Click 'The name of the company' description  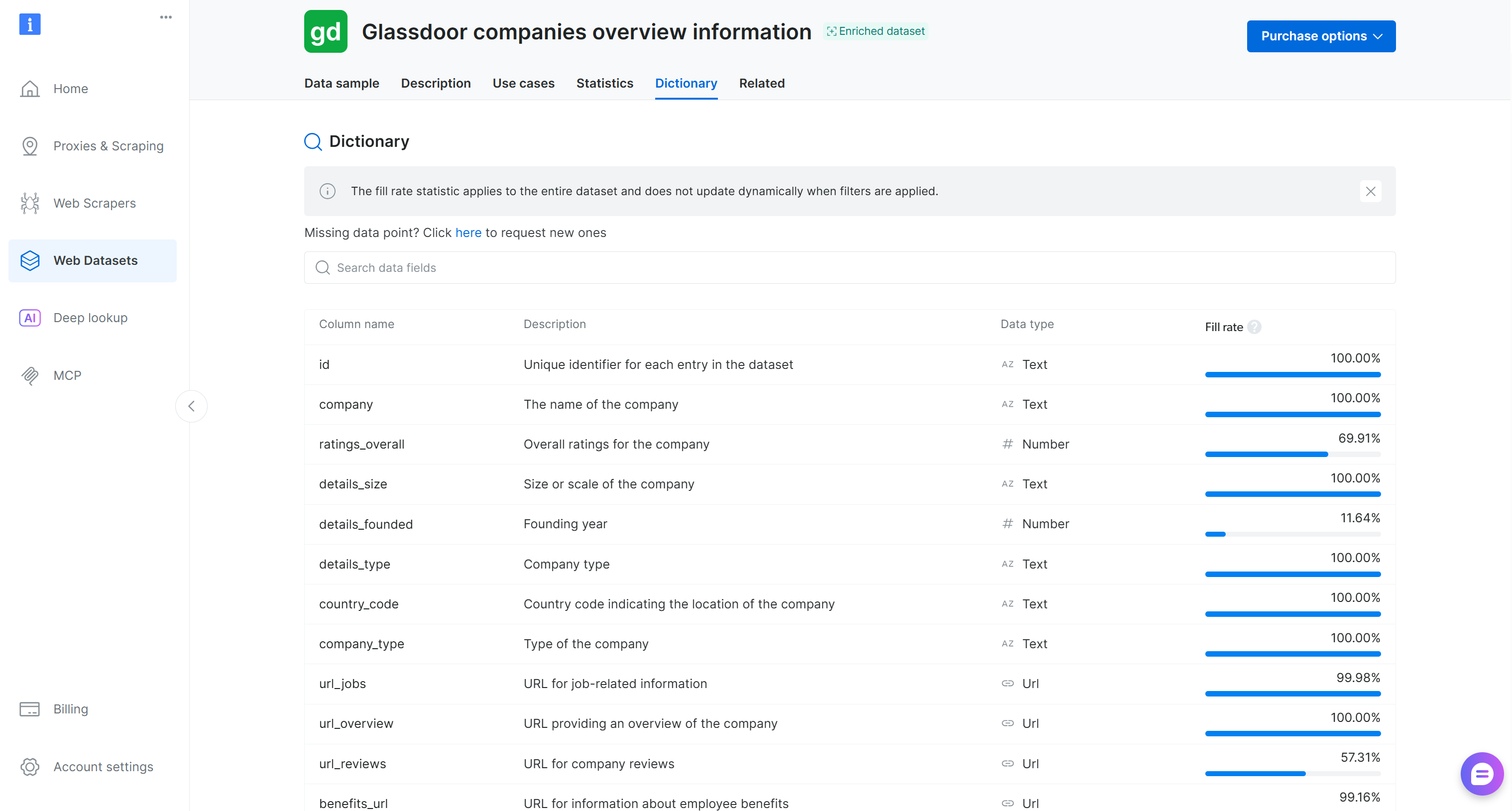click(x=601, y=404)
